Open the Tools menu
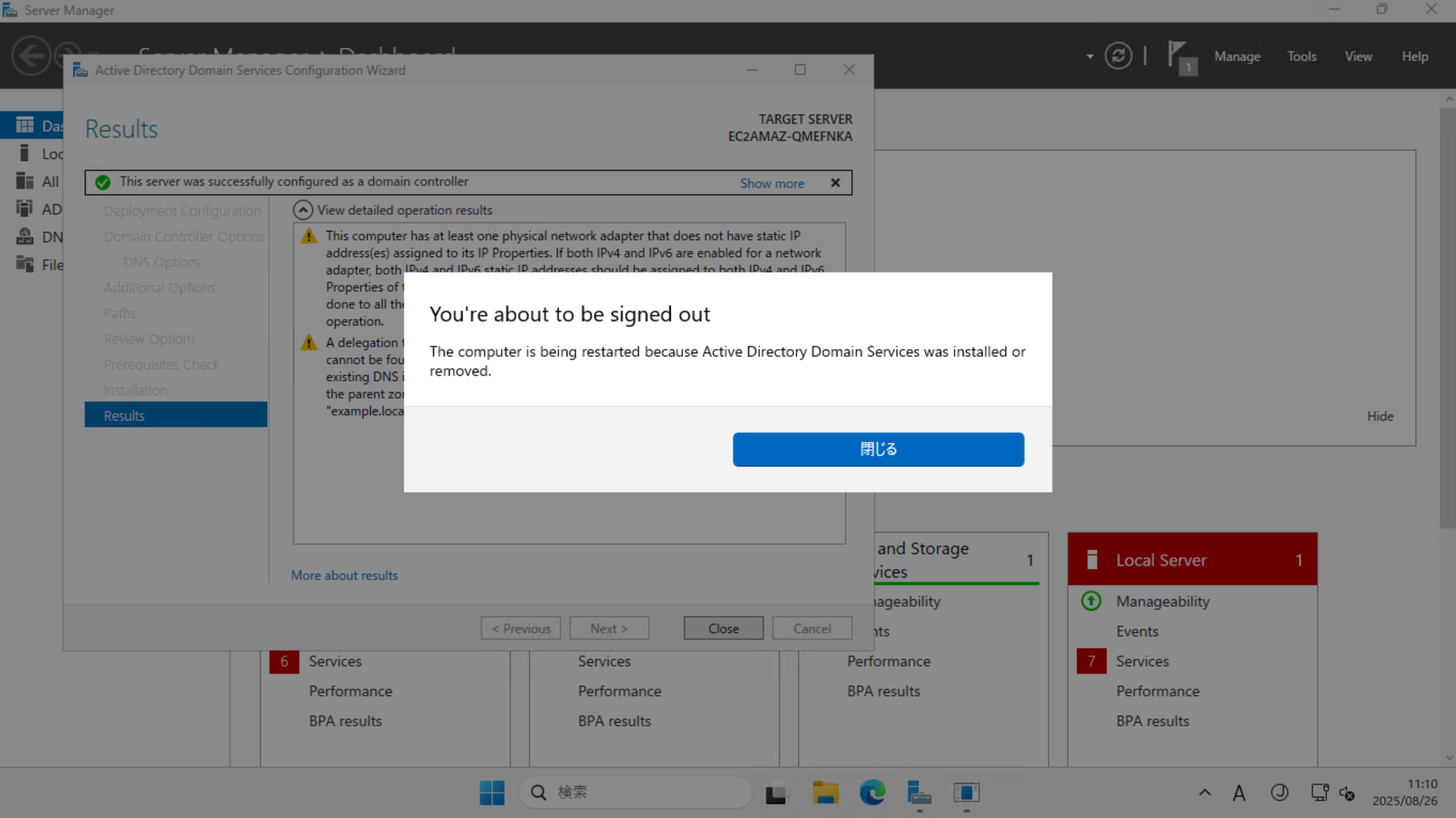This screenshot has width=1456, height=818. coord(1301,56)
